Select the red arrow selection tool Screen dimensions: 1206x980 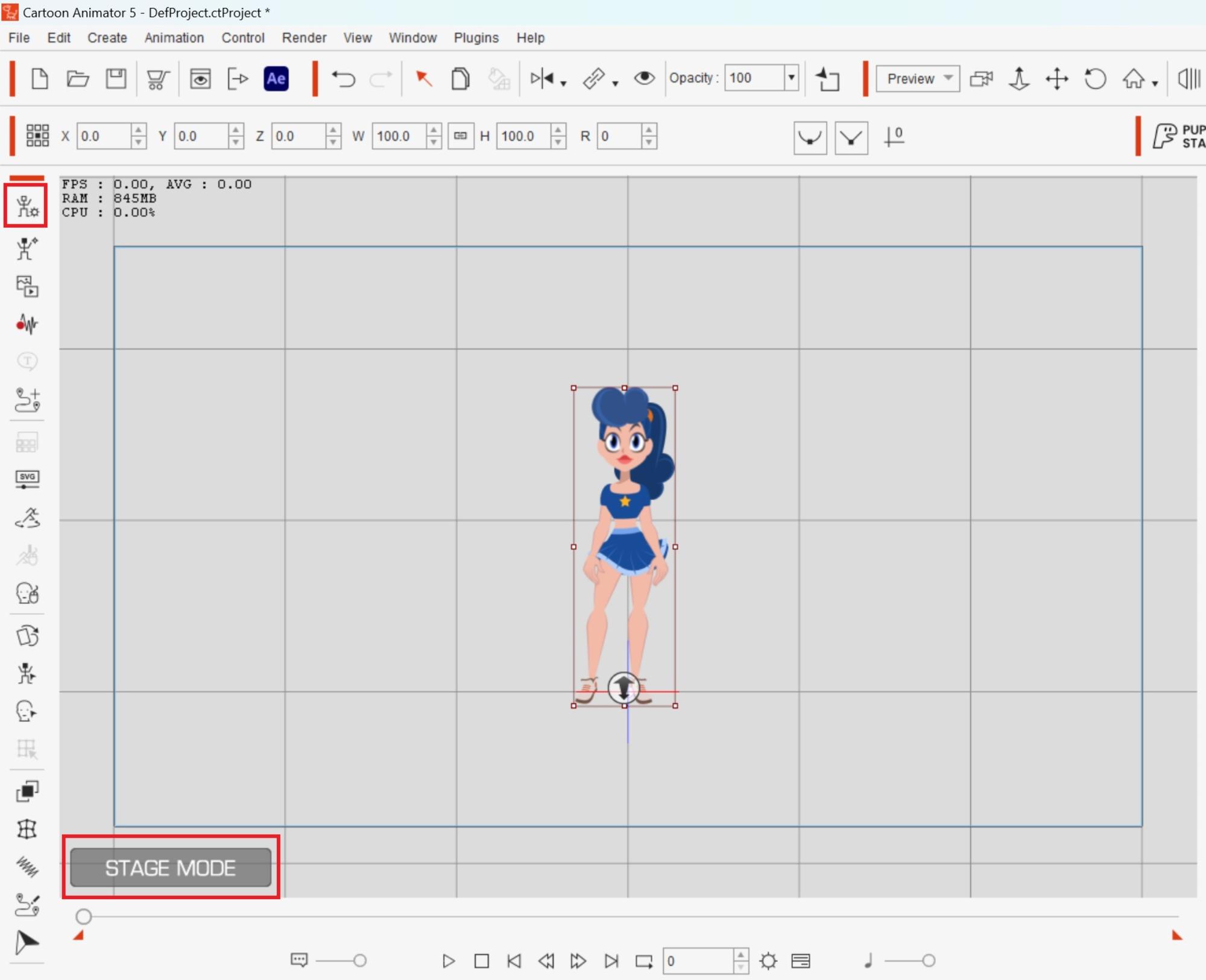coord(424,78)
